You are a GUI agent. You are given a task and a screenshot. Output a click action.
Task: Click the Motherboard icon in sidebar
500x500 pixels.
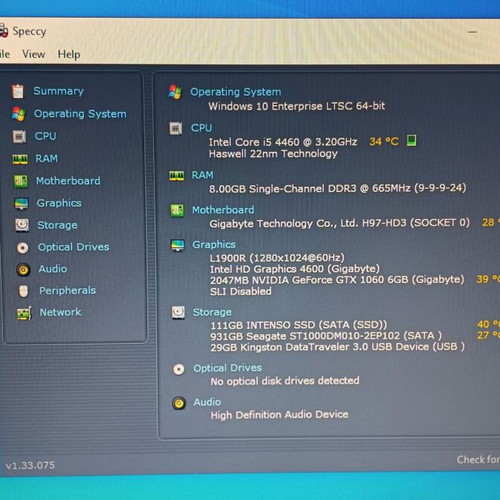(x=21, y=181)
